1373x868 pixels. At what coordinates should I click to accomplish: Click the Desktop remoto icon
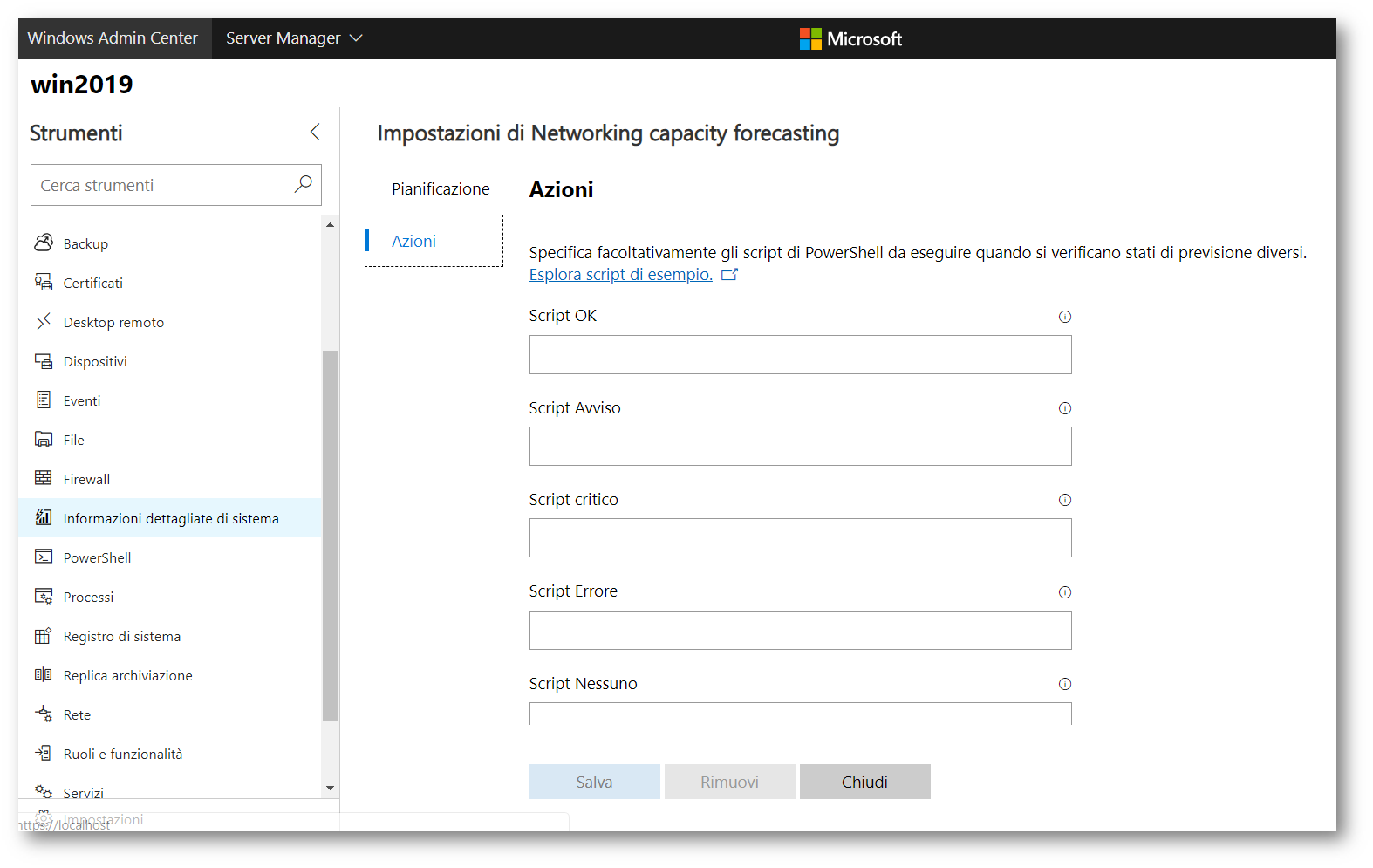44,321
